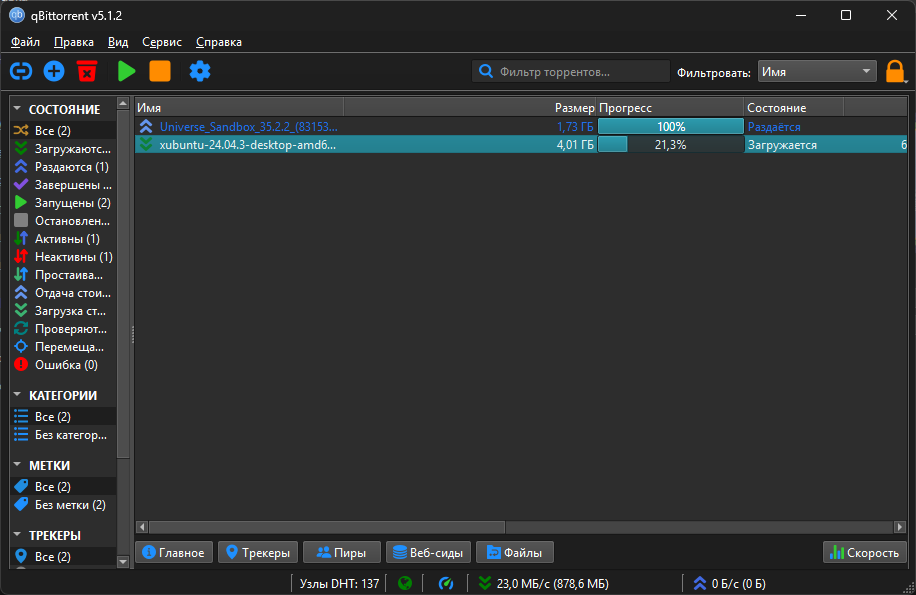The width and height of the screenshot is (916, 595).
Task: Click the horizontal scrollbar right arrow
Action: [x=900, y=527]
